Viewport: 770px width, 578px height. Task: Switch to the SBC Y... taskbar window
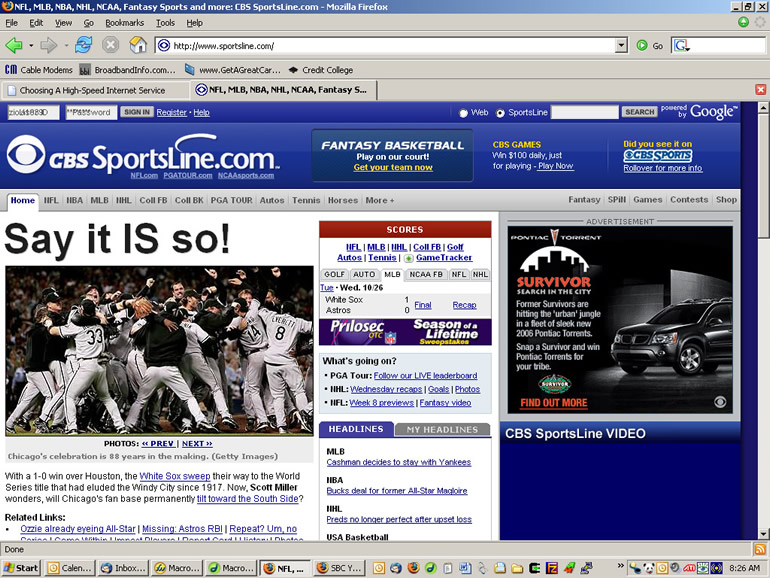pos(339,568)
